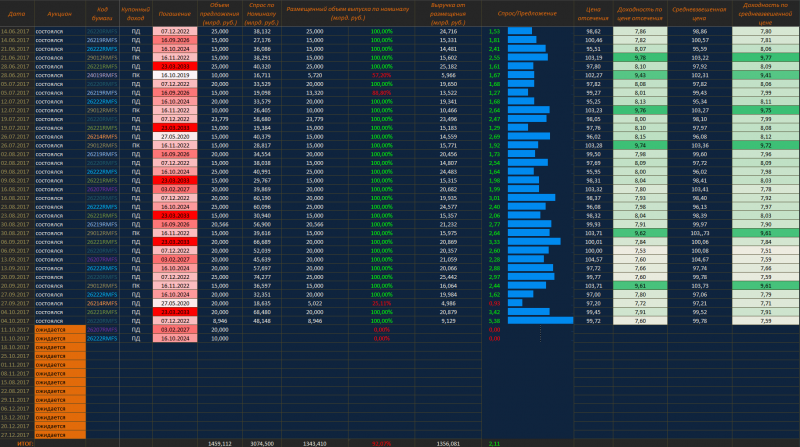Select the red 88,80% placement cell

tap(381, 93)
